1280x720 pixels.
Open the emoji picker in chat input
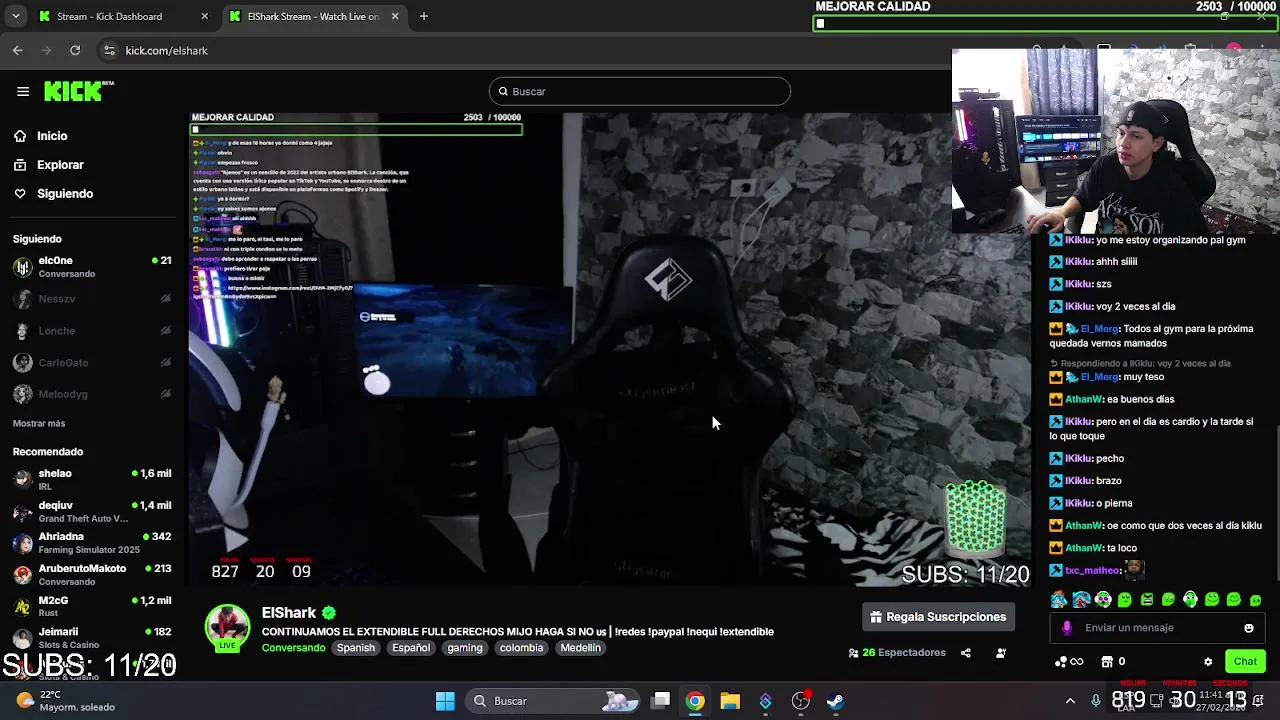(1248, 628)
